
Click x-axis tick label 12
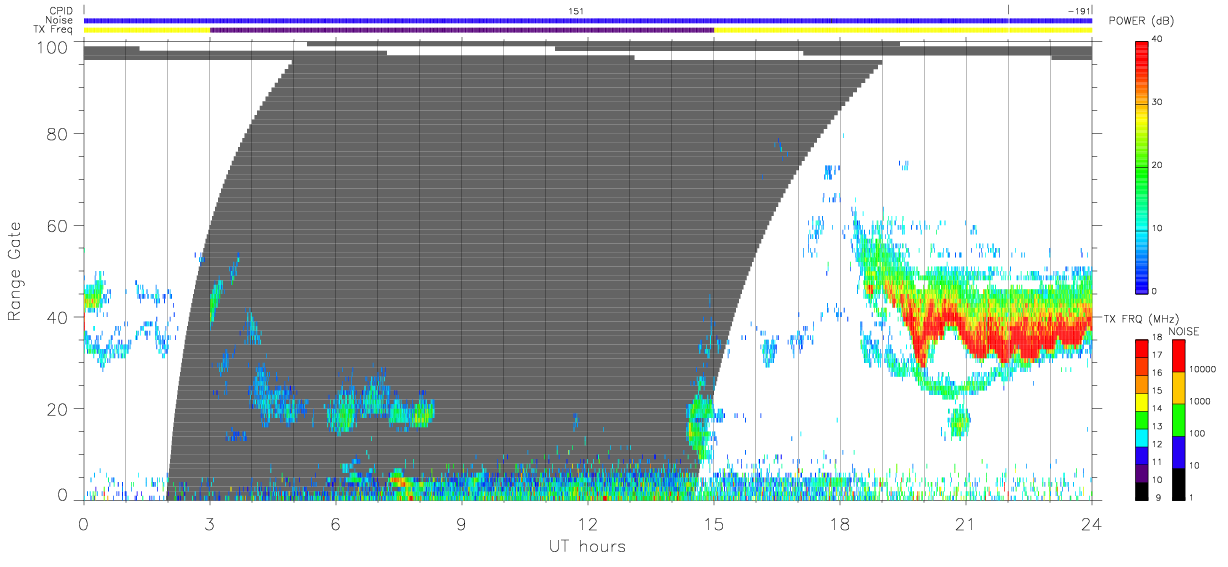[x=587, y=524]
